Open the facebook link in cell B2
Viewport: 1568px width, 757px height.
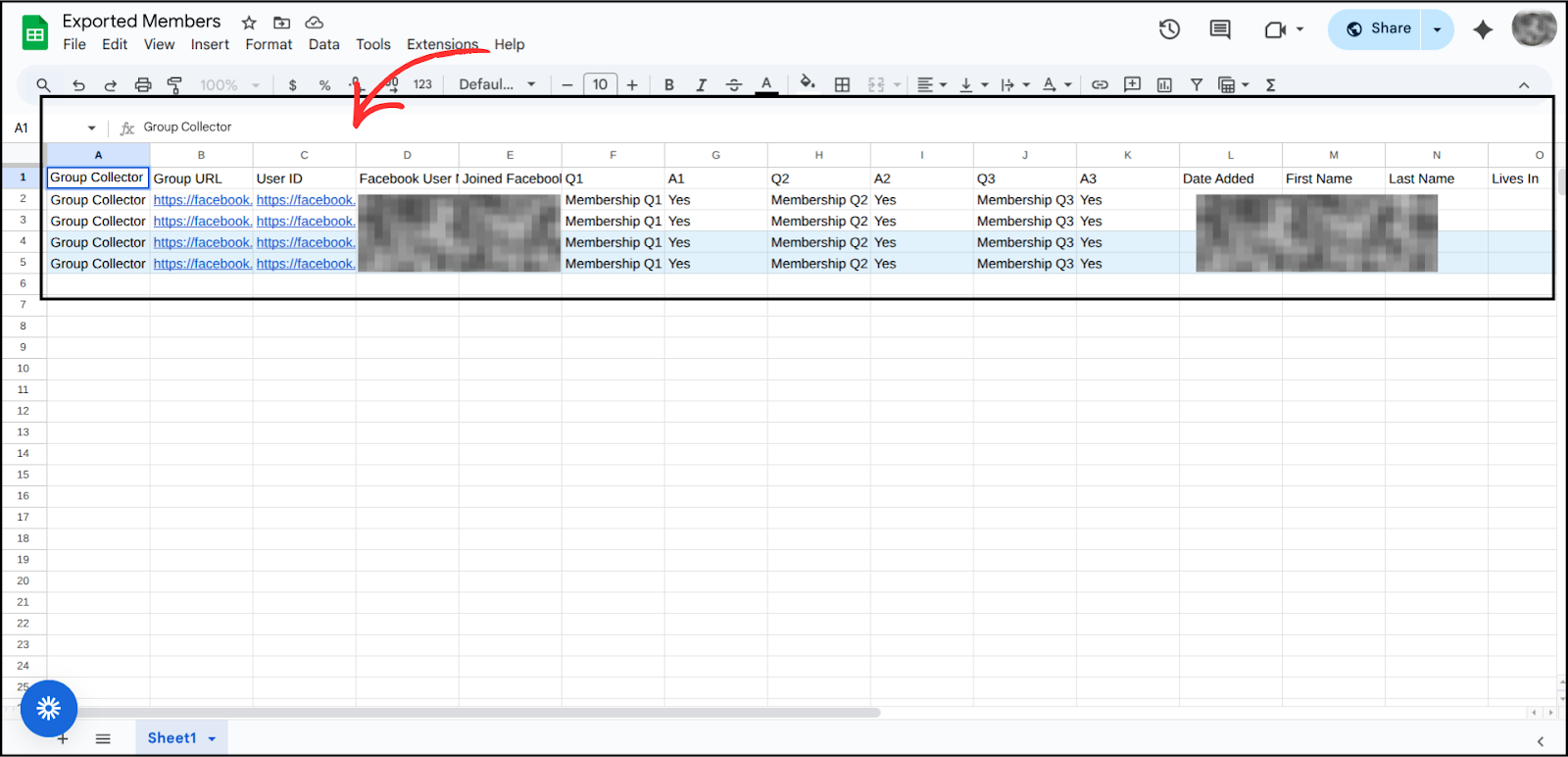[203, 200]
